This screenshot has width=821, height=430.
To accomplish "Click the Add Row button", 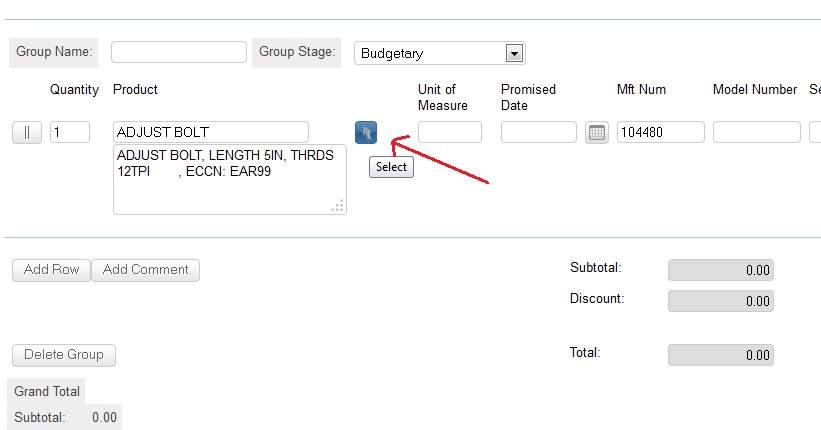I will [51, 270].
